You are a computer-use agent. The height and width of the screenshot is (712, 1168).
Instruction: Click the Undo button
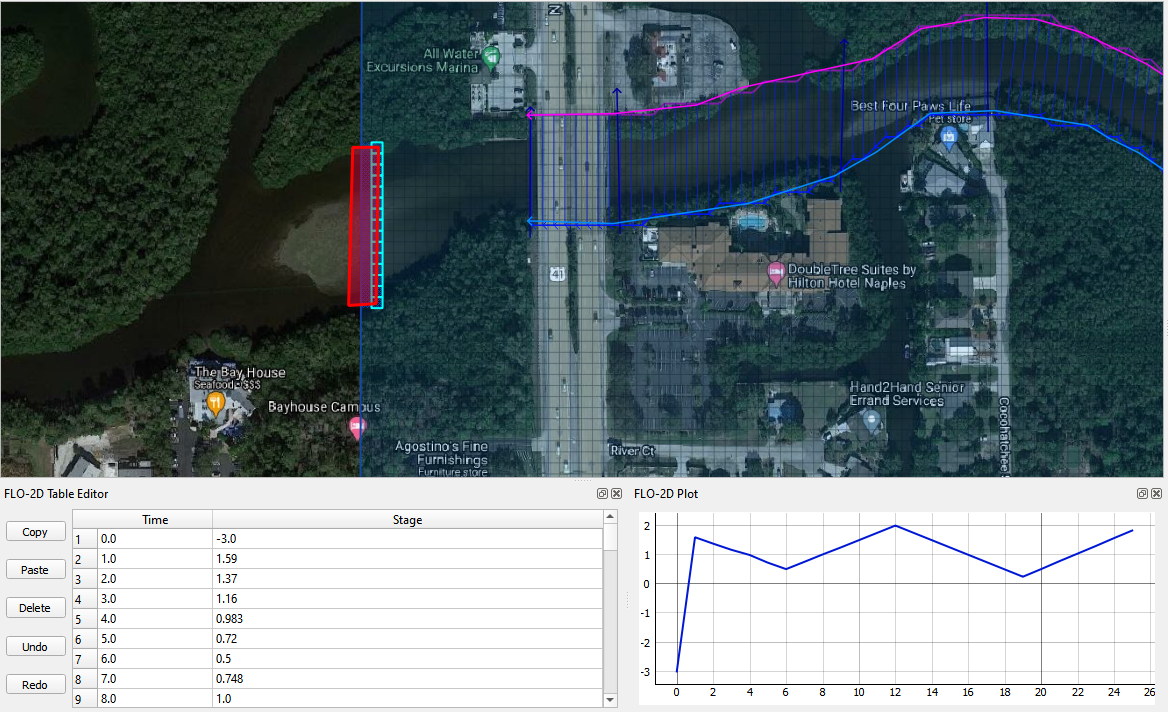[x=35, y=647]
